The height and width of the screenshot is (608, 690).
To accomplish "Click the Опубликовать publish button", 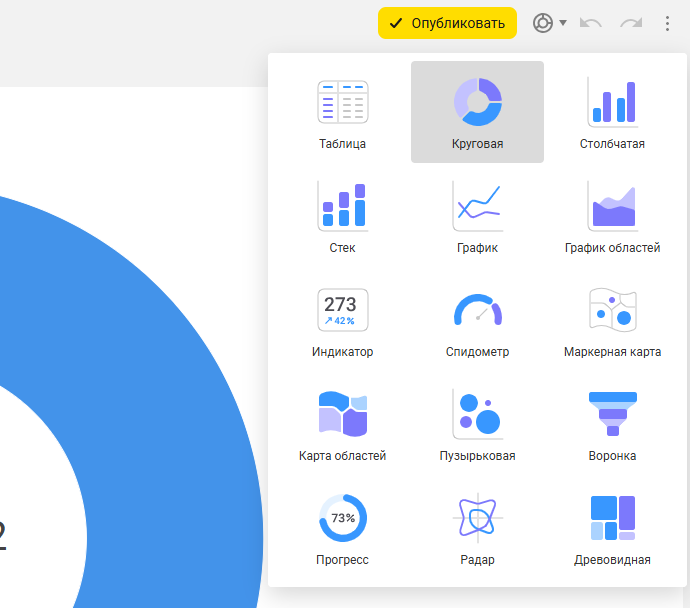I will [447, 23].
